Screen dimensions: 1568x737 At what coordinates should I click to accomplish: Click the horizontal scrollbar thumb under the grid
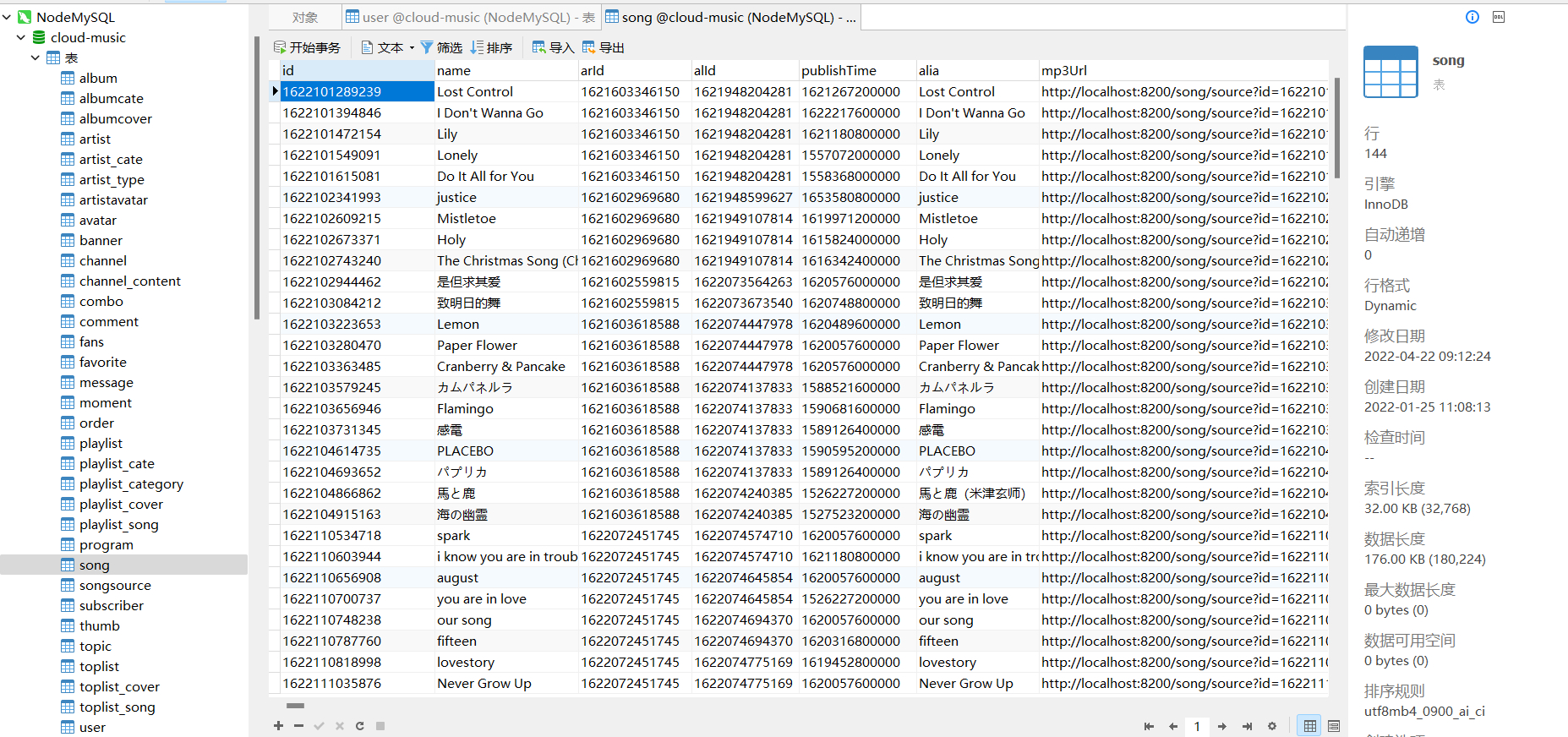tap(295, 705)
